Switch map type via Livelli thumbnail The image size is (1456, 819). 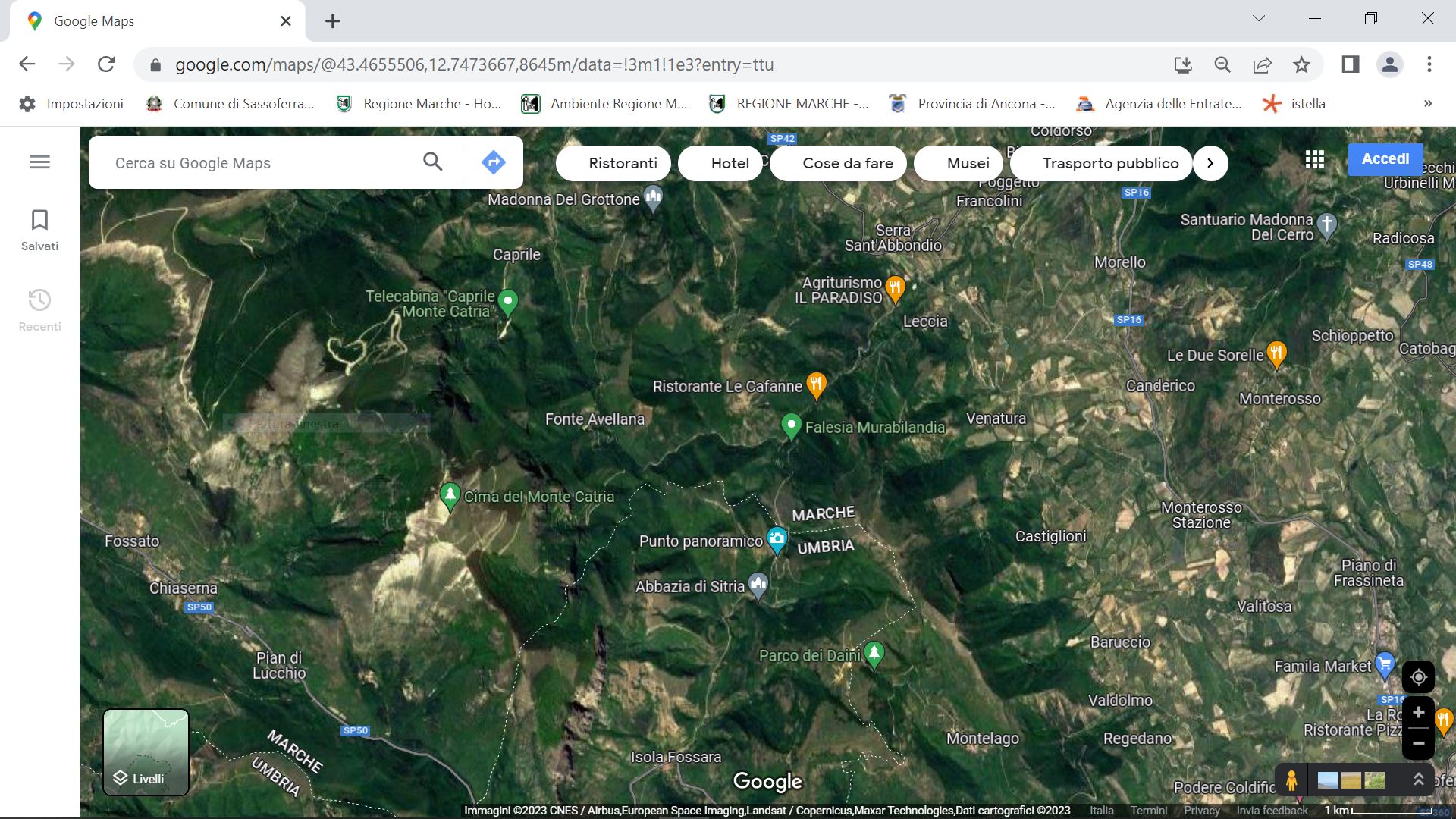click(146, 752)
